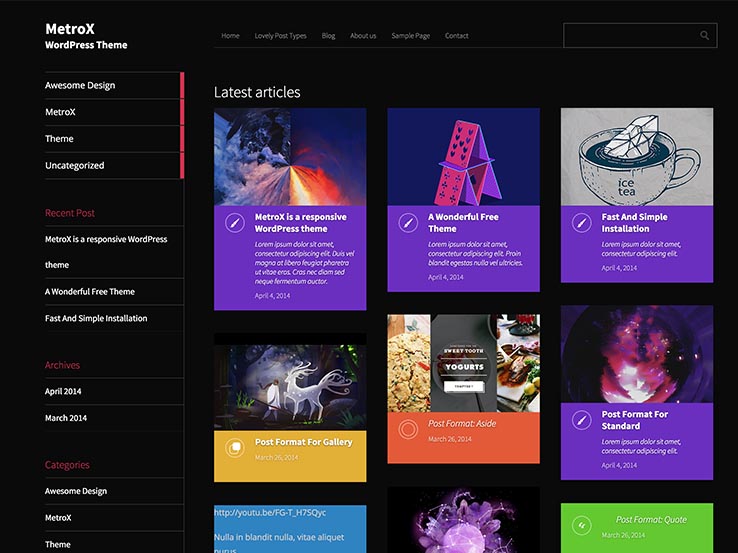Click 'Post Format For Gallery' title
The image size is (738, 553).
304,442
